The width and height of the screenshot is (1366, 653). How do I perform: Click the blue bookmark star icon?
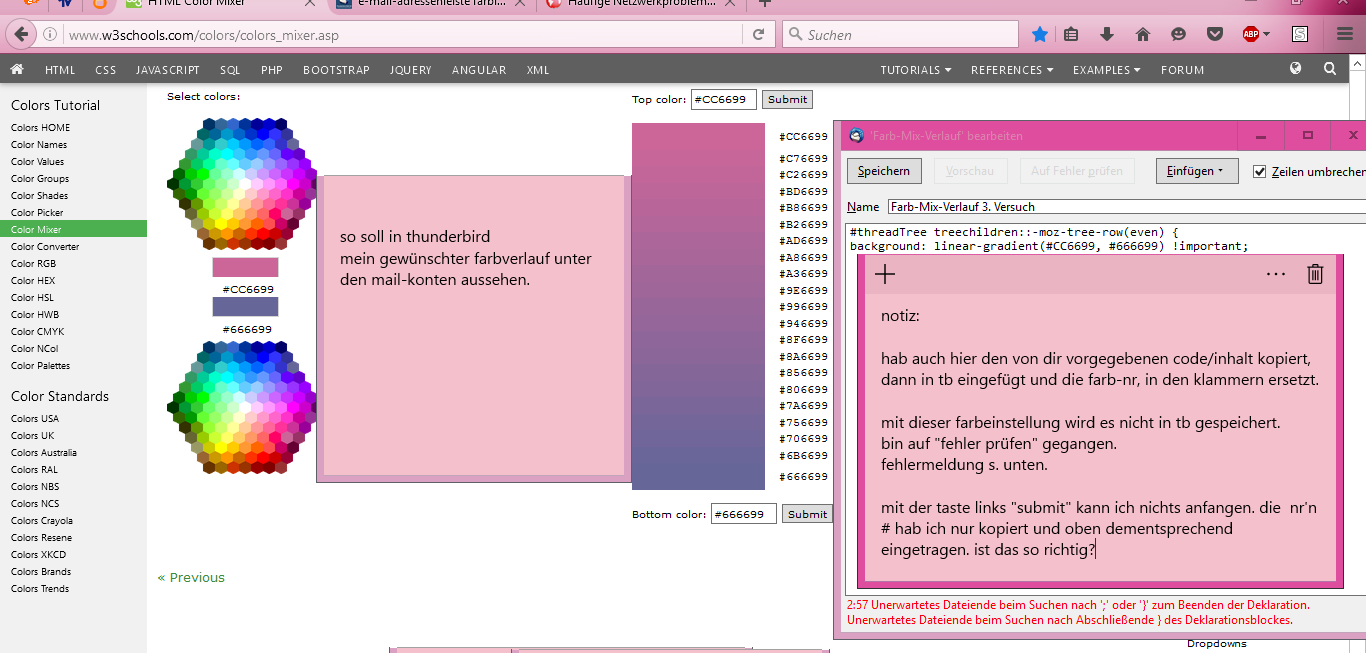(x=1040, y=35)
